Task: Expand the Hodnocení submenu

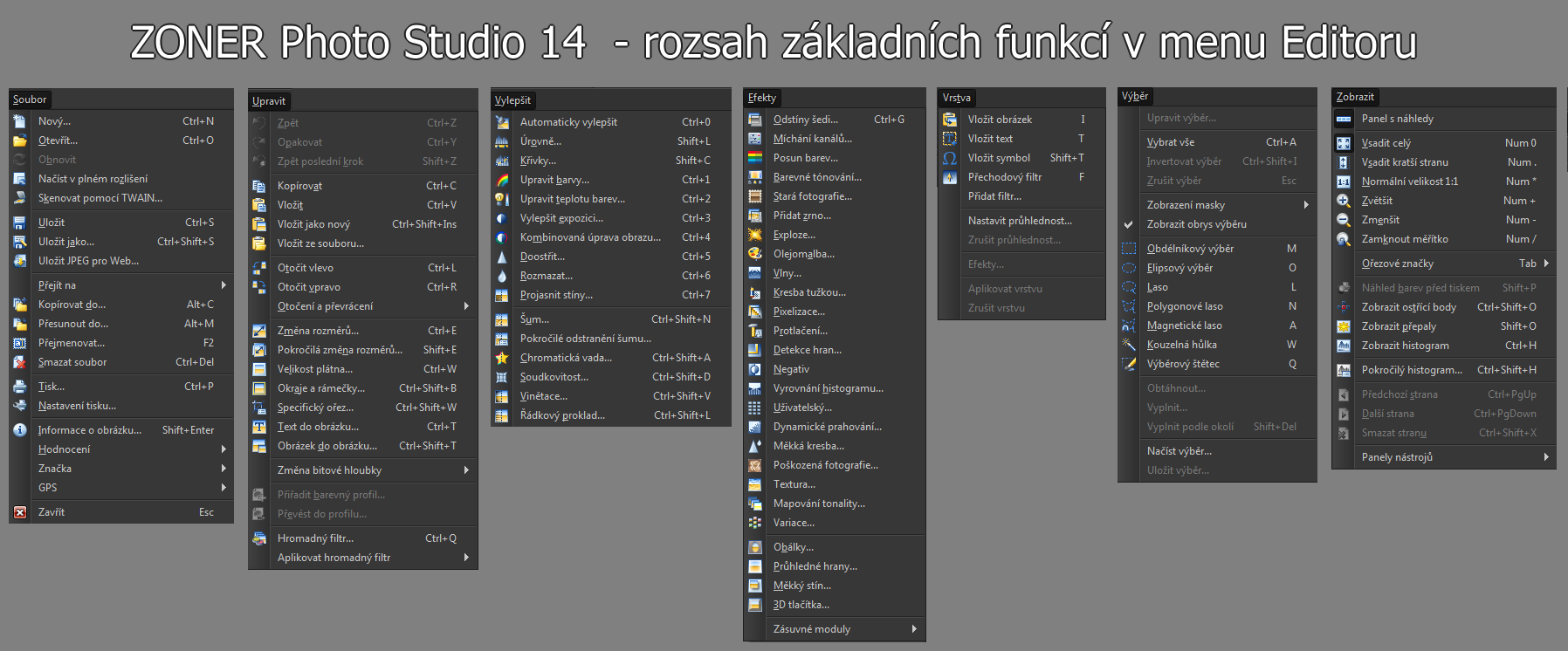Action: [x=224, y=449]
